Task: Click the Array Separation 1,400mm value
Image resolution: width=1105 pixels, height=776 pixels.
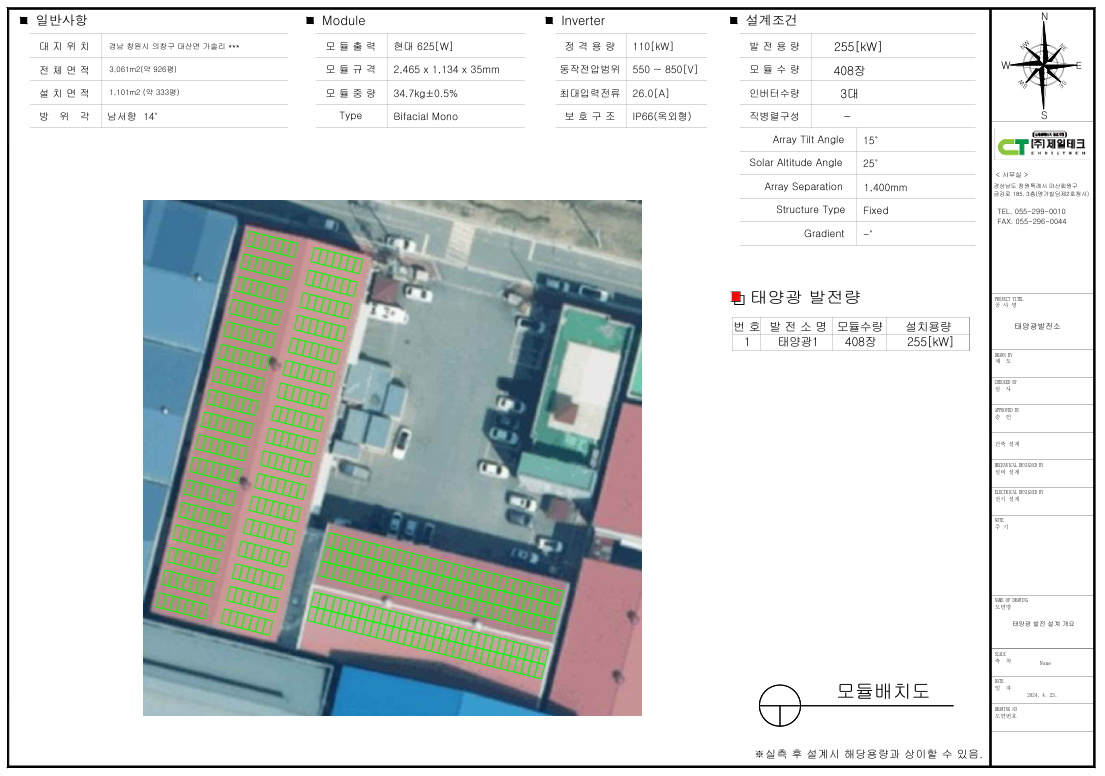Action: coord(885,187)
